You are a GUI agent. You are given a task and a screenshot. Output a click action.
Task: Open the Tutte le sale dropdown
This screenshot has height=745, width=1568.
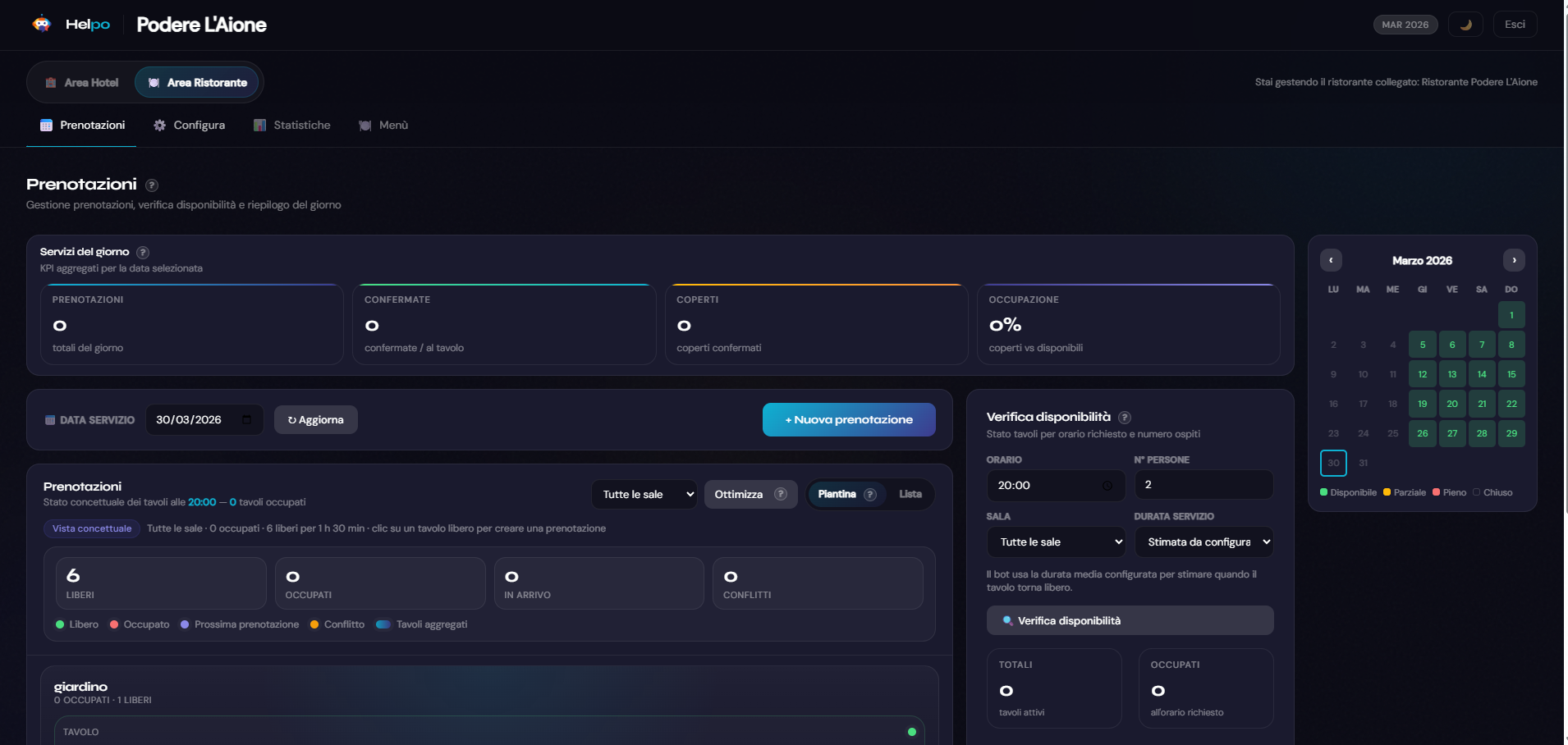coord(644,494)
